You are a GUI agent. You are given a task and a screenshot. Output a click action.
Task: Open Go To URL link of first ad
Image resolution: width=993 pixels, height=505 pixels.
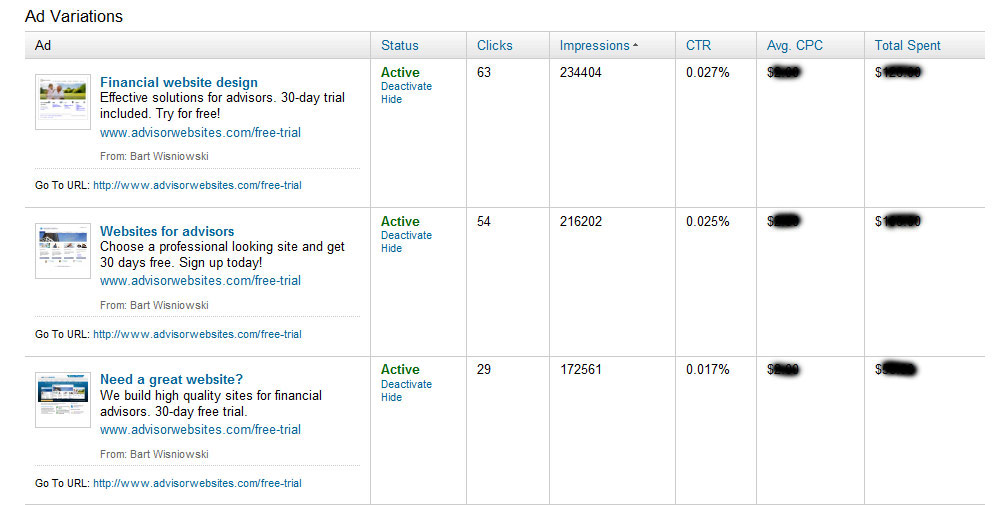[197, 185]
